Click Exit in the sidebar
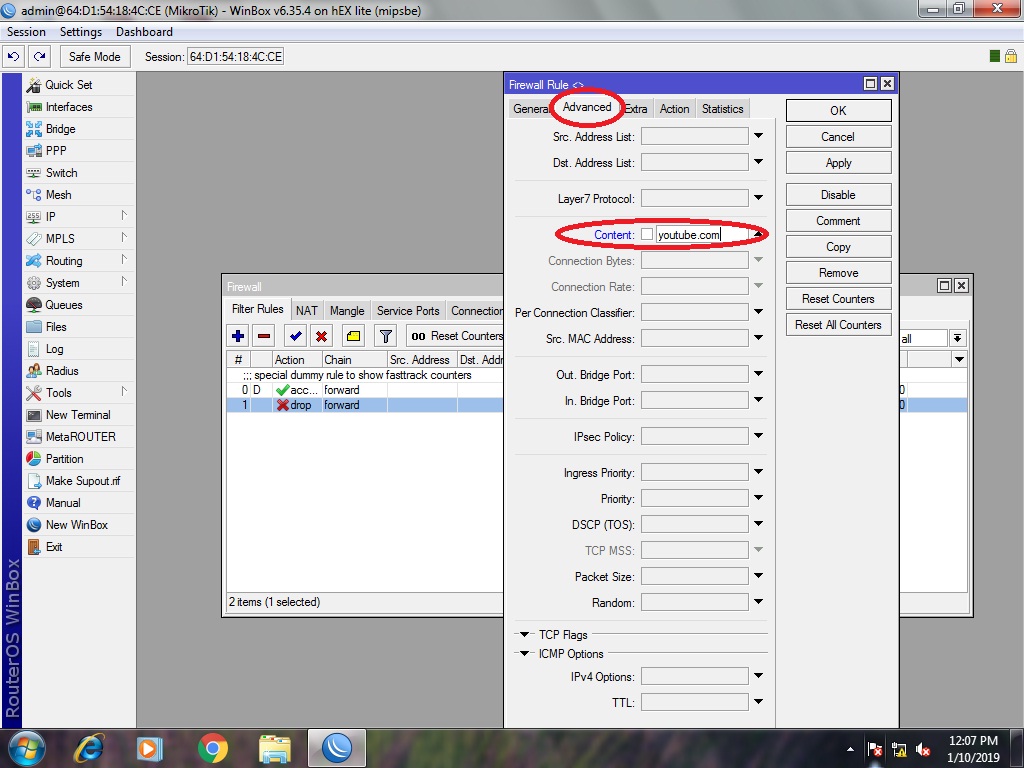The width and height of the screenshot is (1024, 768). click(x=54, y=547)
